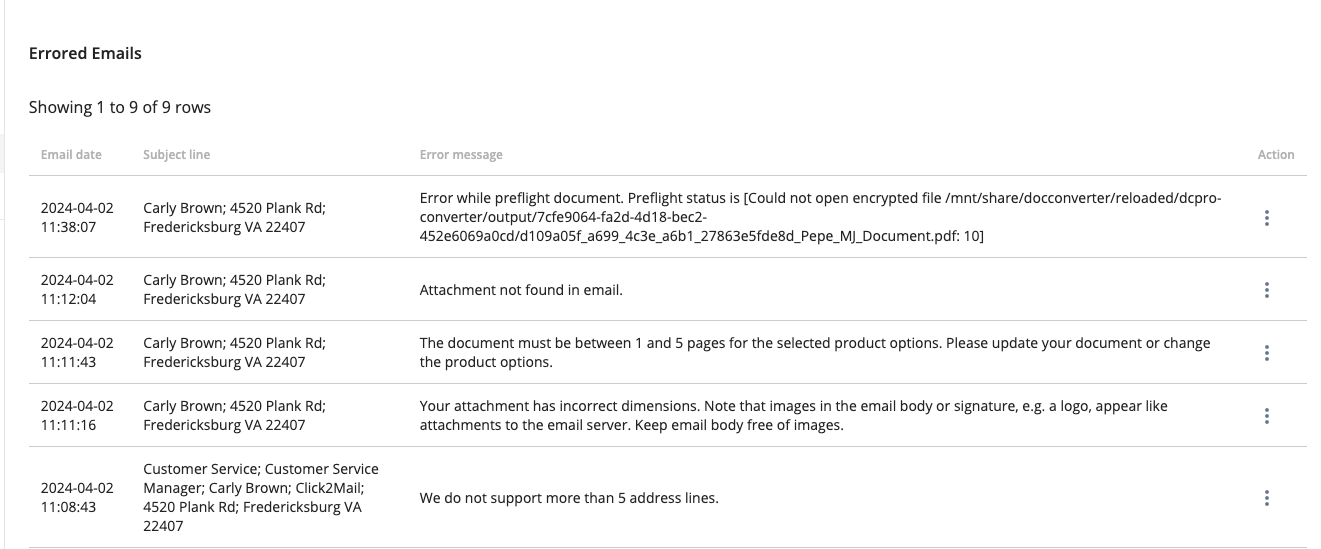Viewport: 1321px width, 549px height.
Task: Click the 'Subject line' column header
Action: [176, 155]
